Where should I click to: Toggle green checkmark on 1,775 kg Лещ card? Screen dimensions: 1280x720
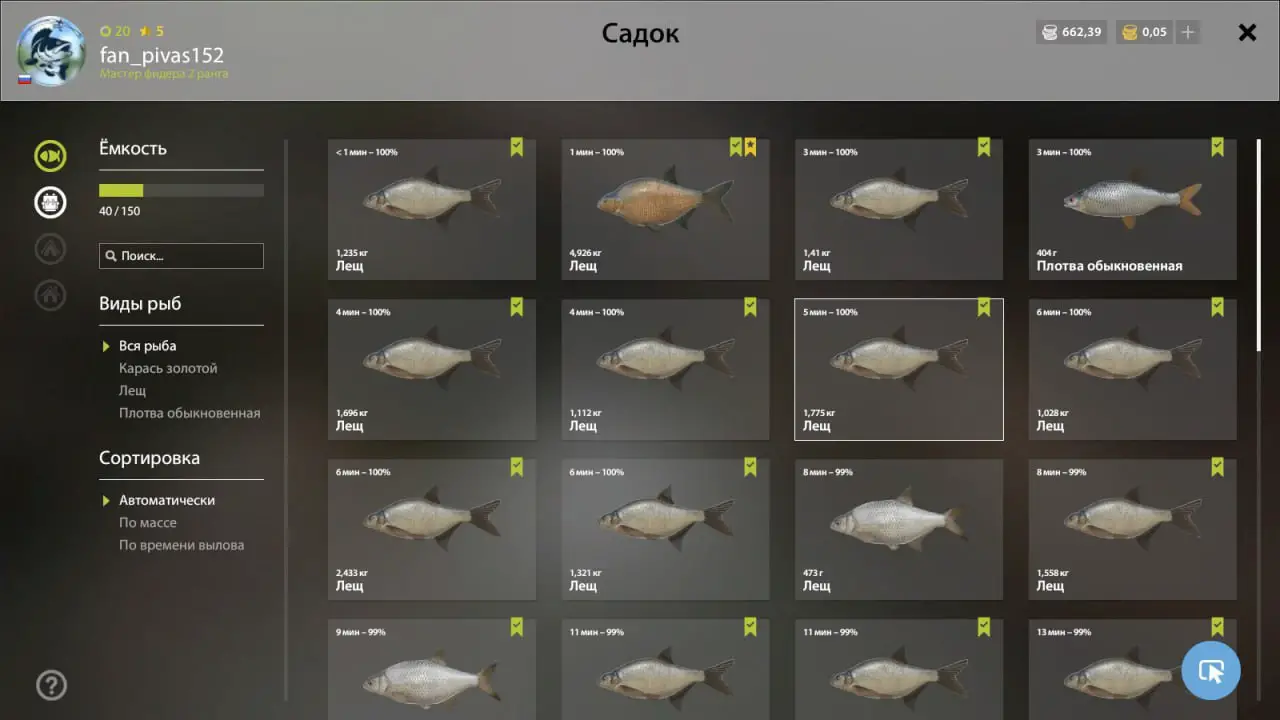click(984, 307)
